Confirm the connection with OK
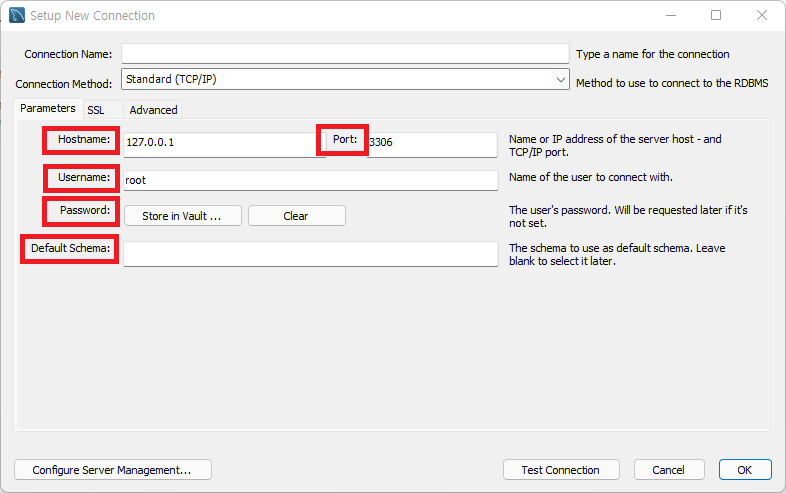Screen dimensions: 786x493 [745, 470]
